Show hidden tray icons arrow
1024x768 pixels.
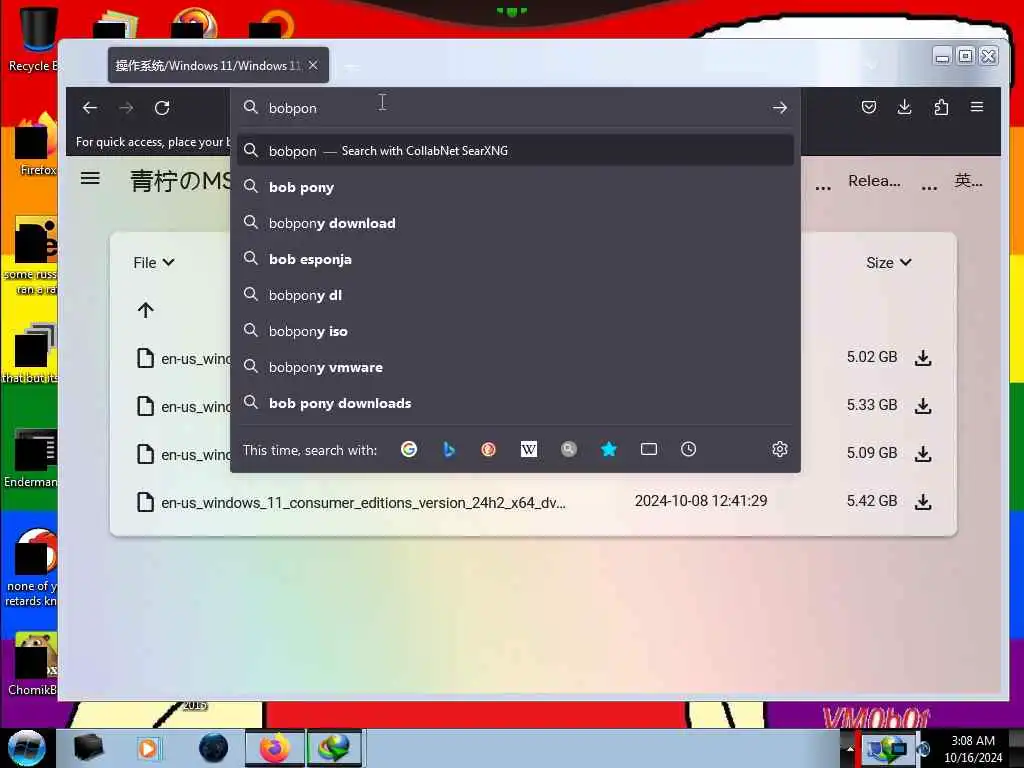850,748
